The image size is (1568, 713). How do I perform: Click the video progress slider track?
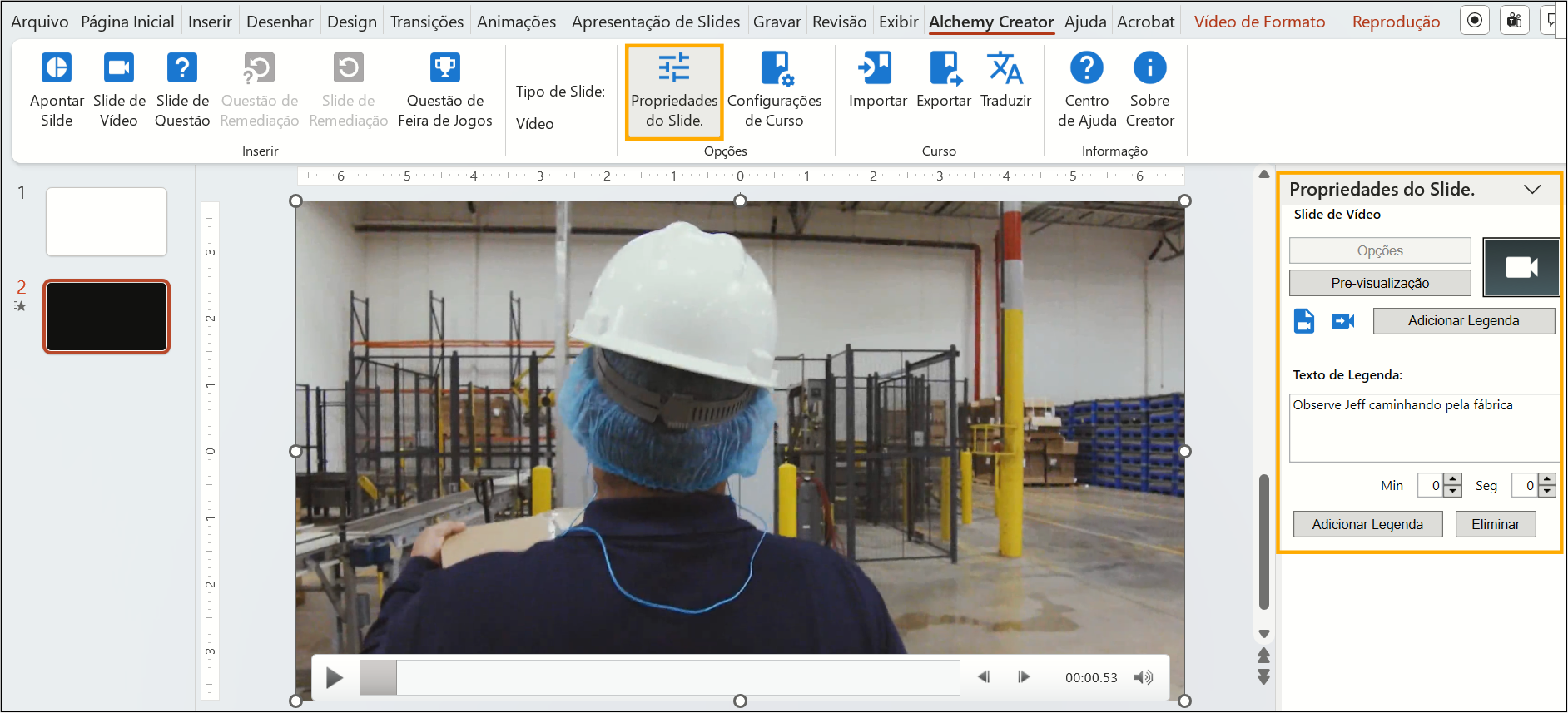[x=677, y=677]
